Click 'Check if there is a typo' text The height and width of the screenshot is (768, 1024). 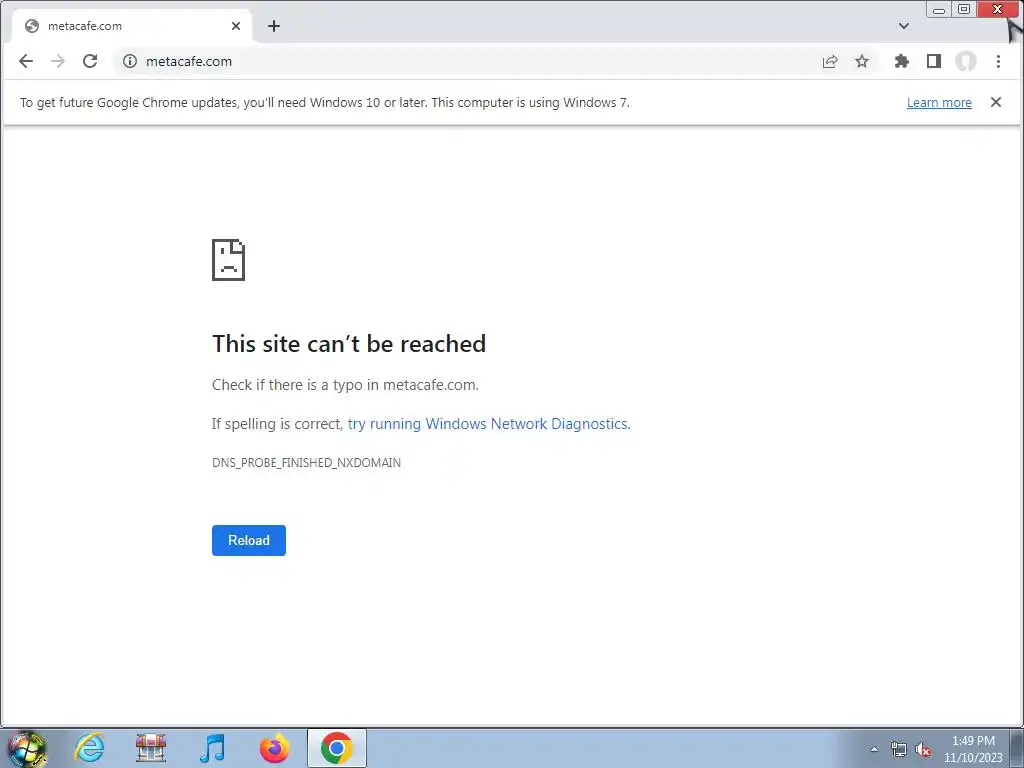click(x=345, y=385)
